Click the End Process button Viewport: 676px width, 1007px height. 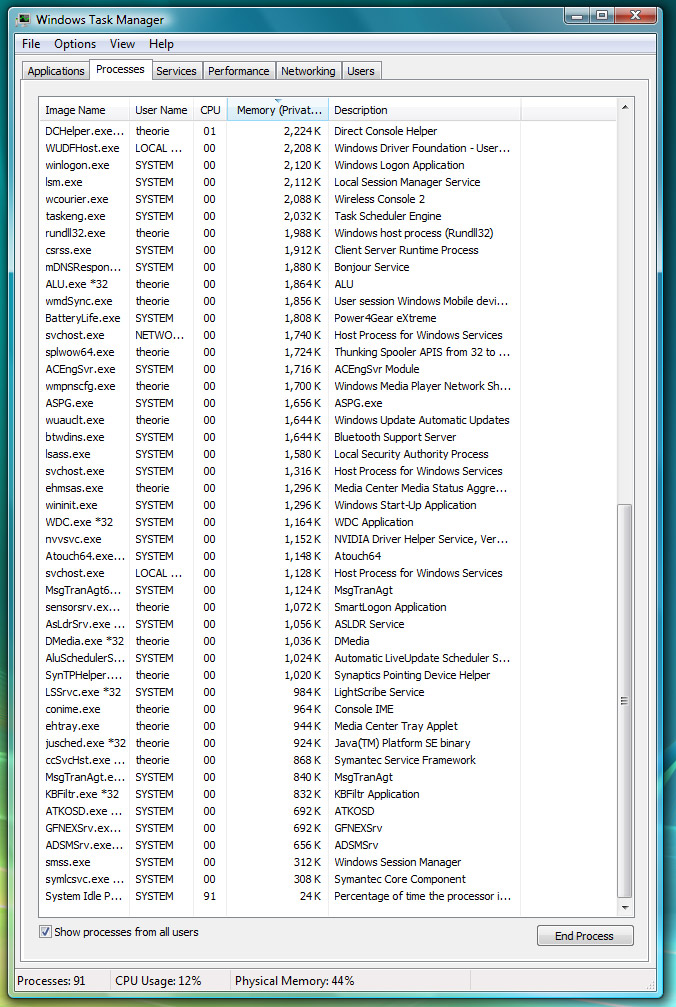pos(585,936)
